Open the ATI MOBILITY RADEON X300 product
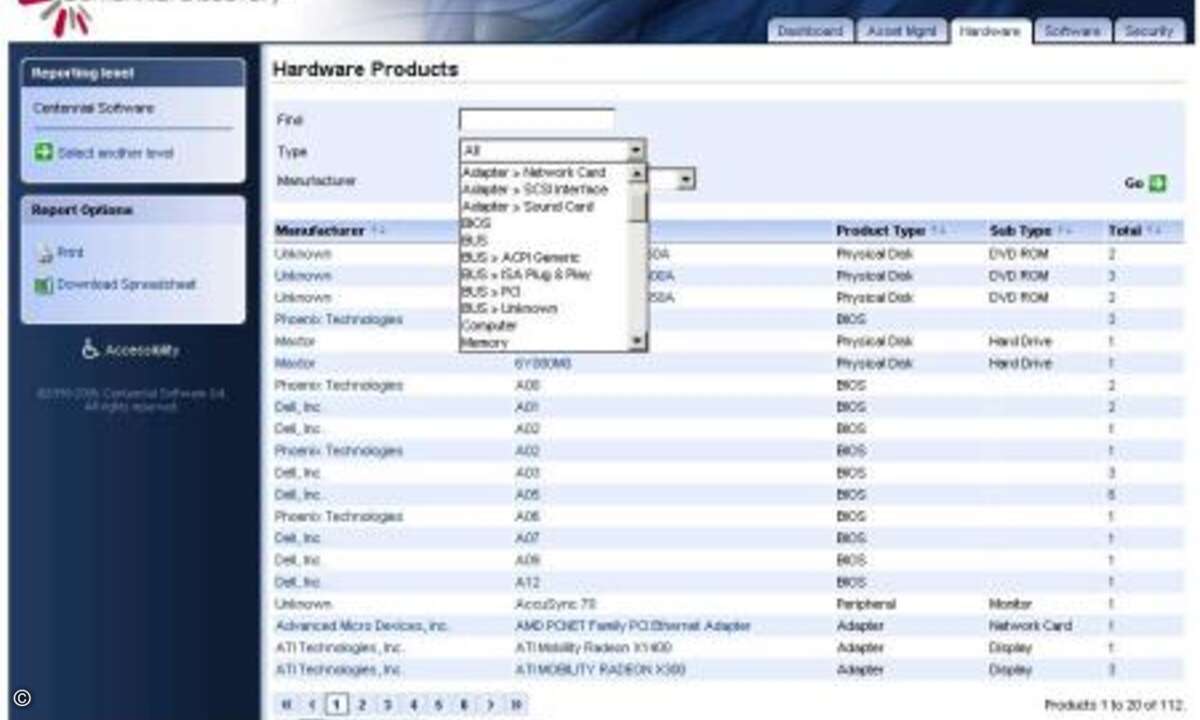Viewport: 1200px width, 720px height. coord(600,670)
